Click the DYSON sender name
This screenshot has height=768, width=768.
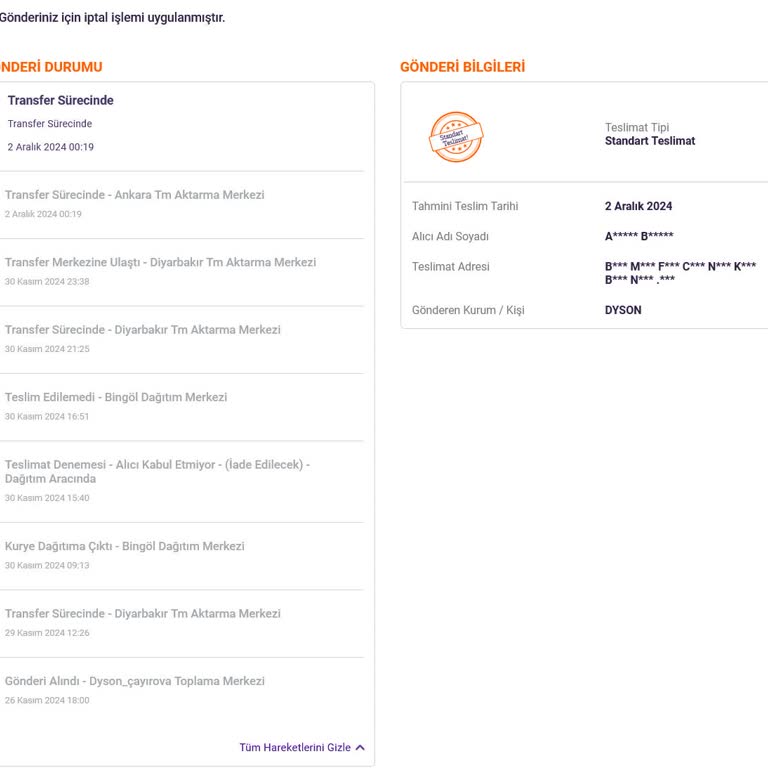623,310
